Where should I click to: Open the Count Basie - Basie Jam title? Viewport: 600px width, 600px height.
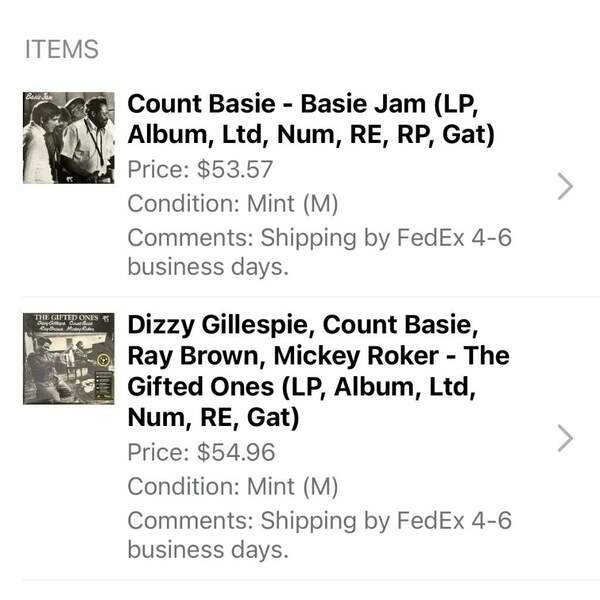(x=311, y=119)
